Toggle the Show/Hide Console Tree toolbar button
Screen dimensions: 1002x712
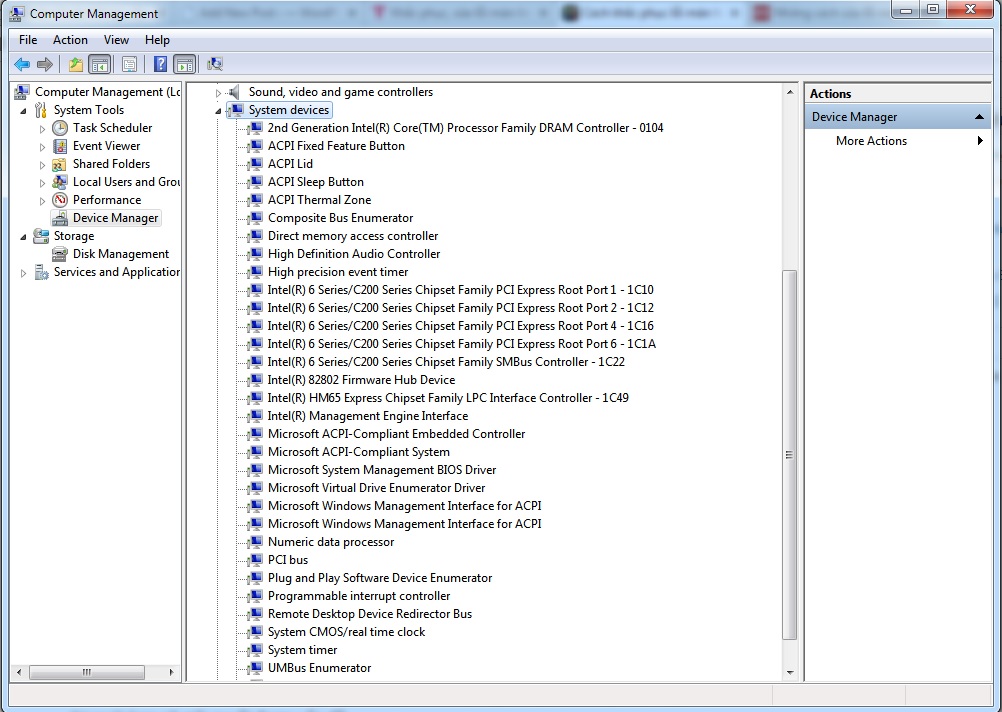[x=100, y=64]
